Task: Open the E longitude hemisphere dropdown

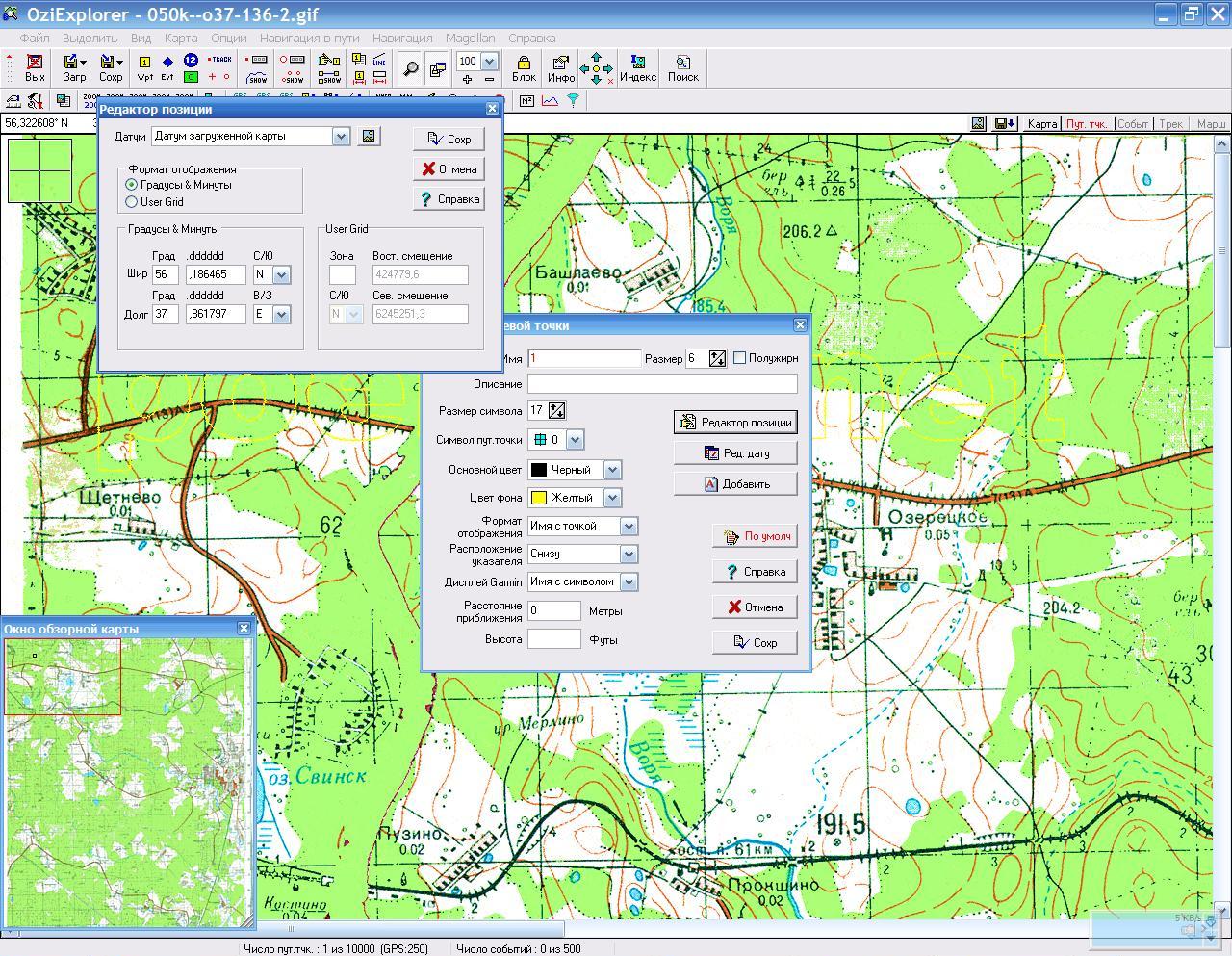Action: 281,314
